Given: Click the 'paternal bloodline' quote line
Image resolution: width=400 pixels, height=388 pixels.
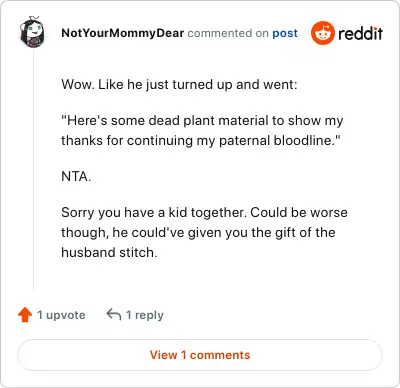Looking at the screenshot, I should click(x=201, y=140).
